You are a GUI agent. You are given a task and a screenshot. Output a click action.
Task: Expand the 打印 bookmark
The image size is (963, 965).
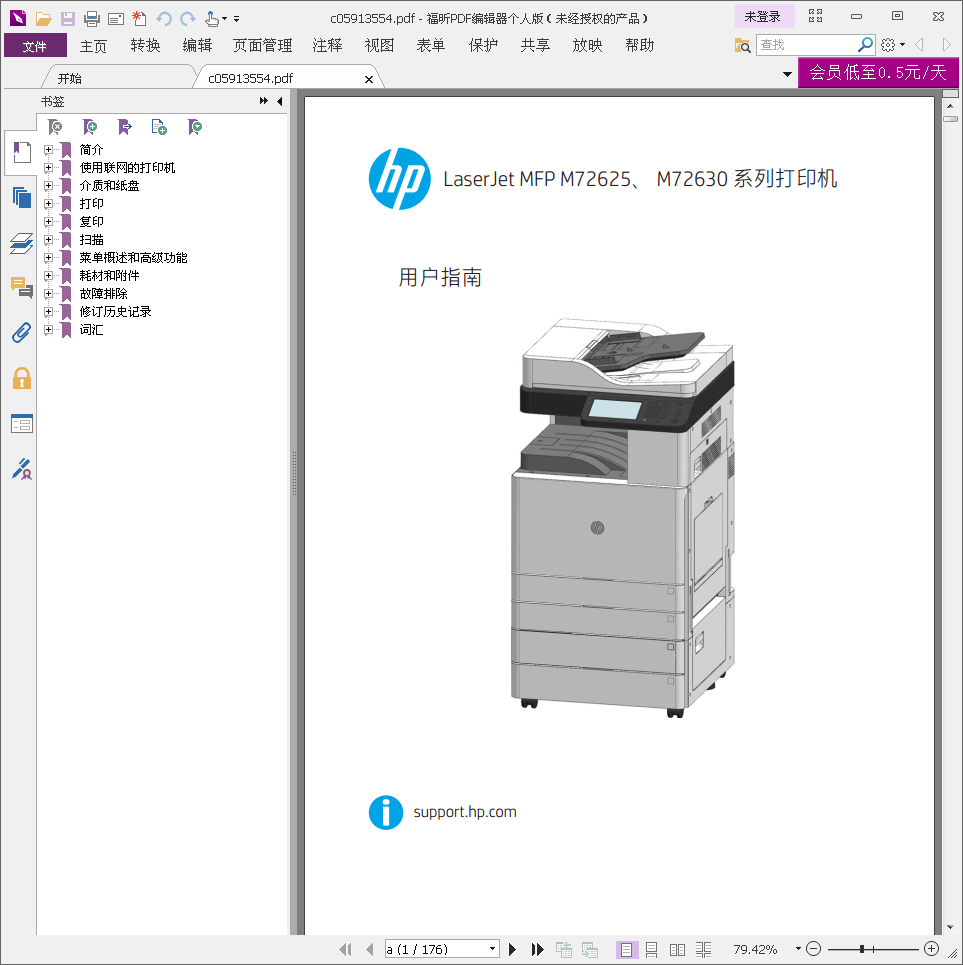click(48, 204)
